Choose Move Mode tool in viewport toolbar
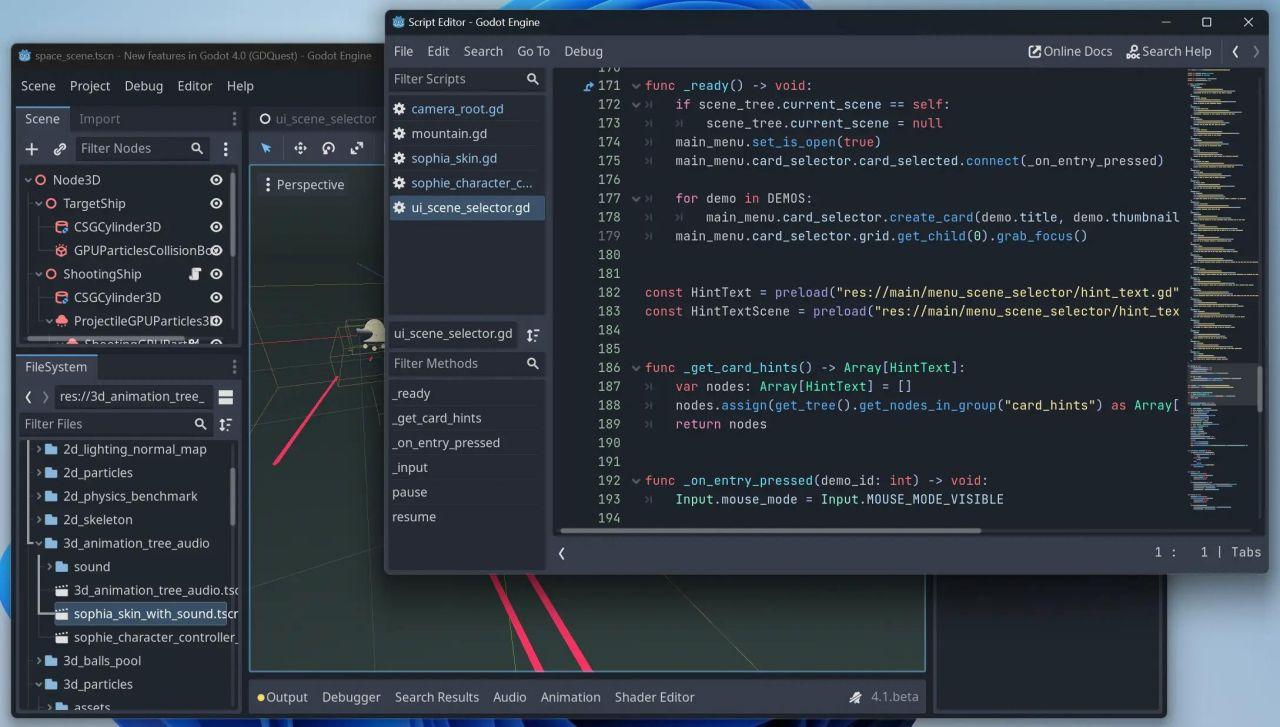This screenshot has width=1280, height=727. [x=299, y=148]
